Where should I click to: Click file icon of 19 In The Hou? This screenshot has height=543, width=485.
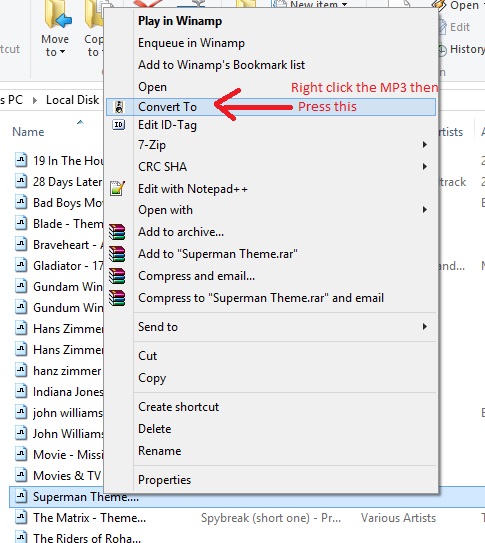(21, 160)
